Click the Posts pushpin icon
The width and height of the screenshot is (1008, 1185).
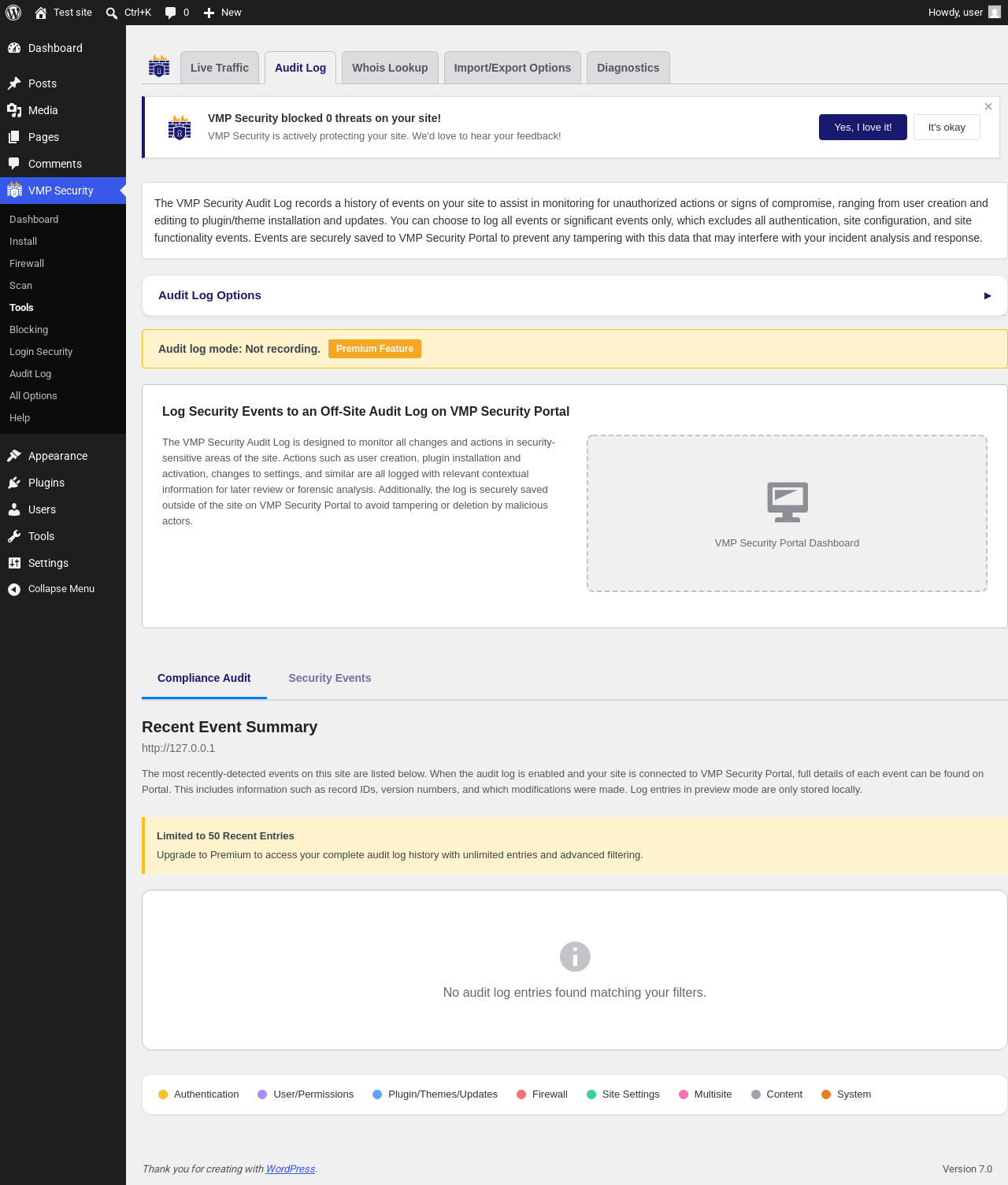(x=14, y=83)
